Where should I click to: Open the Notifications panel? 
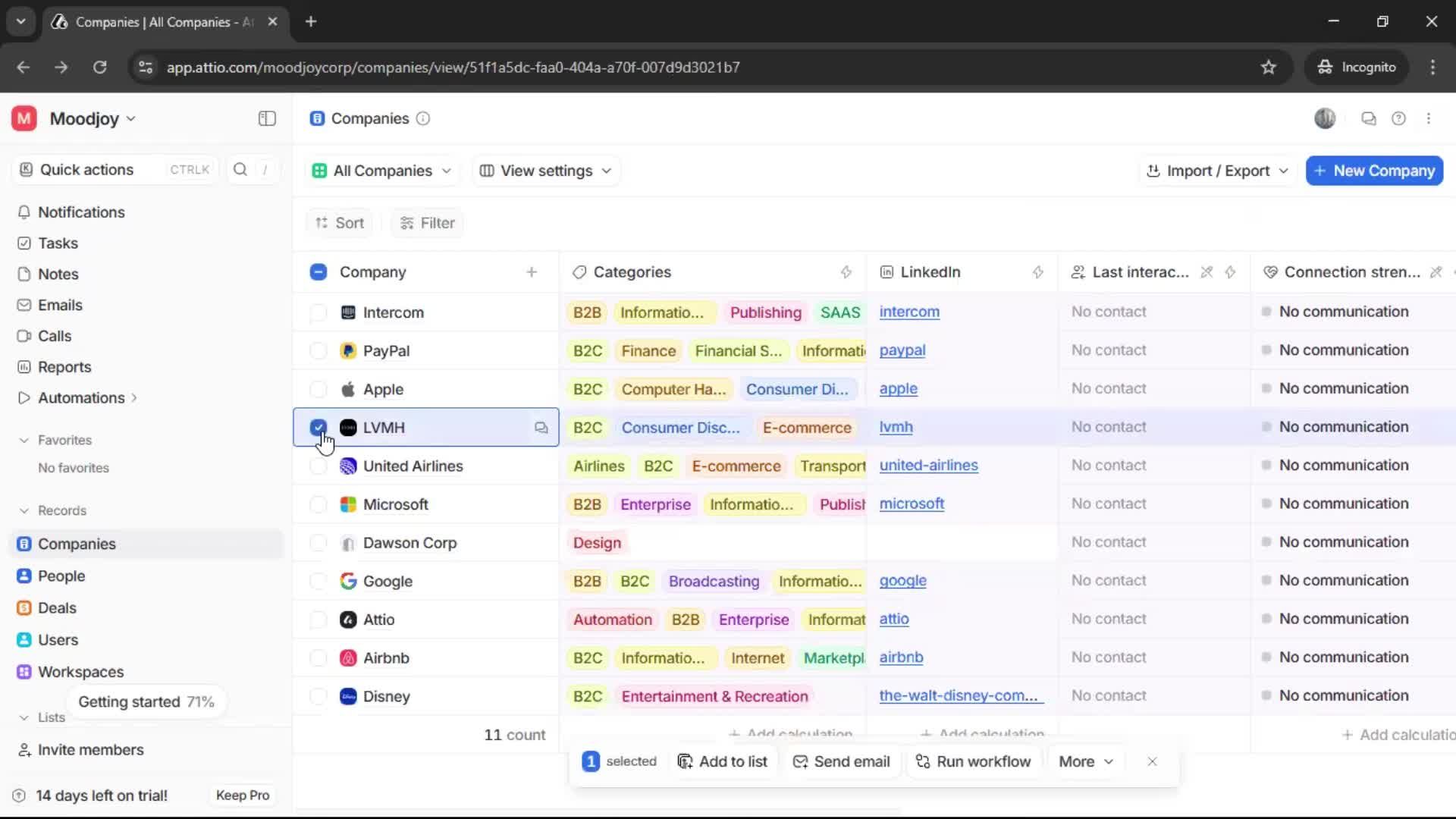82,212
